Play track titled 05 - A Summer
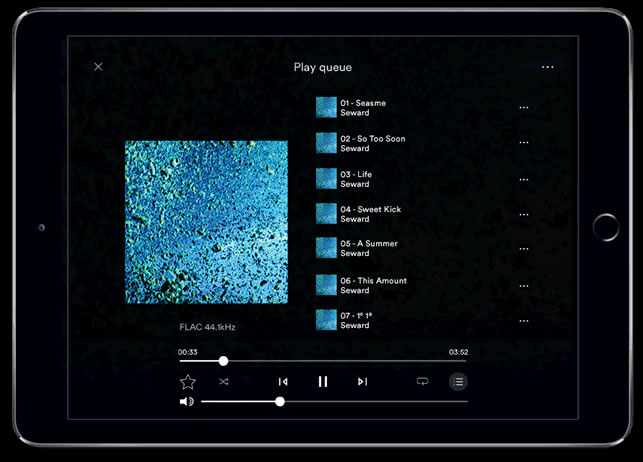 pos(369,244)
